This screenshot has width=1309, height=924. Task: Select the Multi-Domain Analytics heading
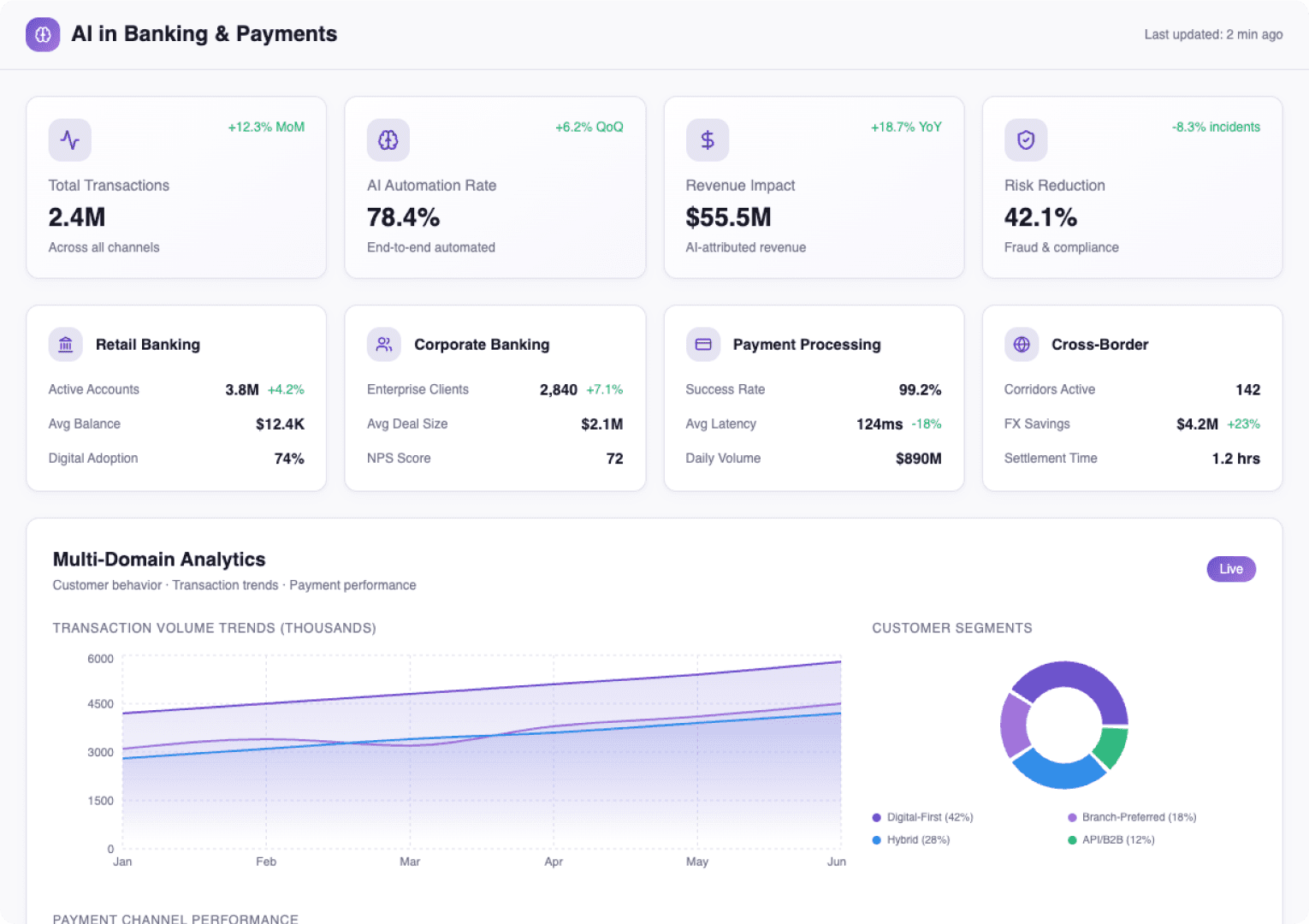click(159, 559)
